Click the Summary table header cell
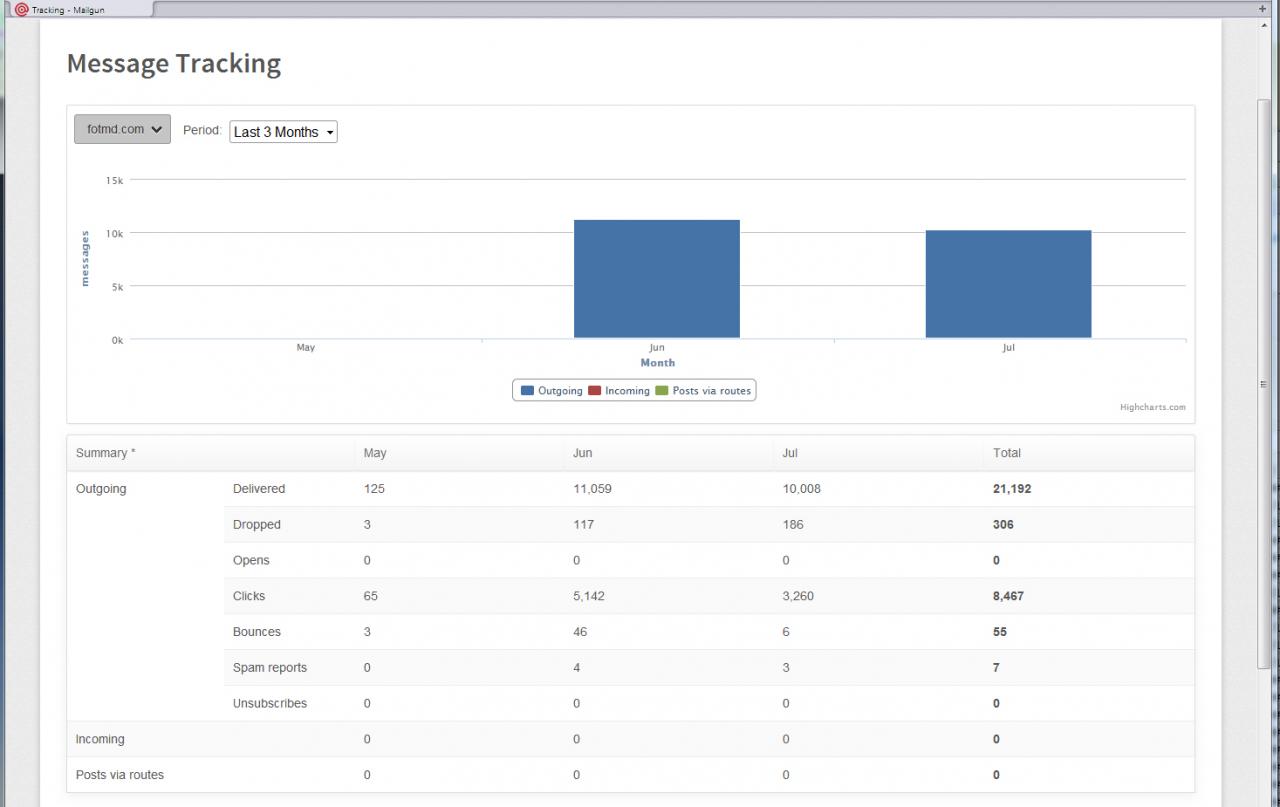 (x=105, y=453)
